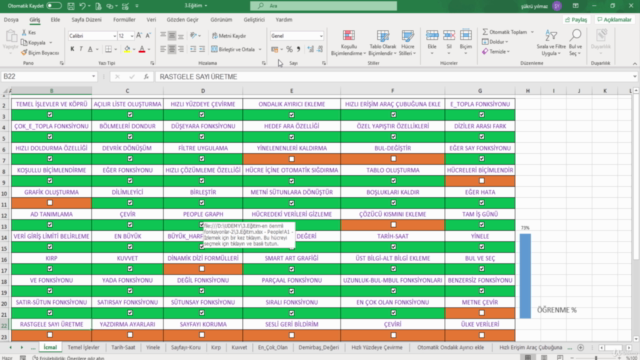The width and height of the screenshot is (640, 360).
Task: Click Increase Indent icon
Action: (x=202, y=49)
